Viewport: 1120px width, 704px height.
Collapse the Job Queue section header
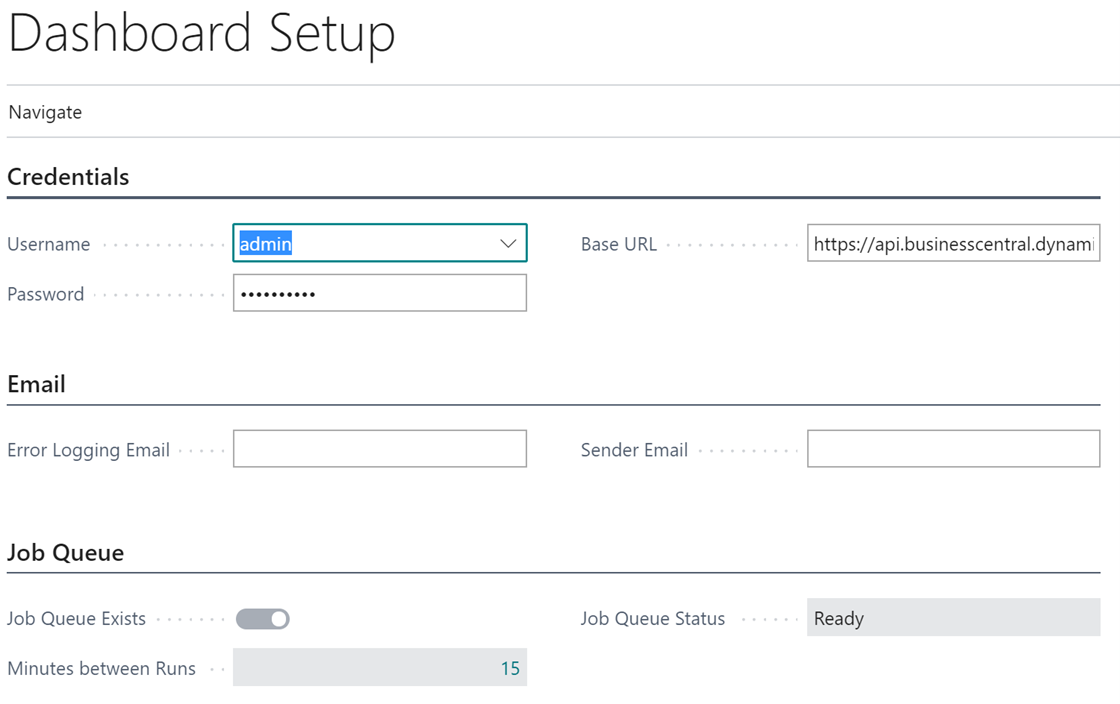[66, 553]
